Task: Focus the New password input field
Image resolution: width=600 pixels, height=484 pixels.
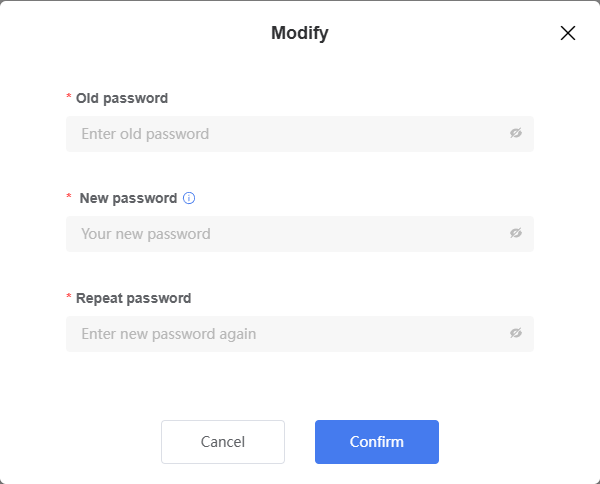Action: coord(300,234)
